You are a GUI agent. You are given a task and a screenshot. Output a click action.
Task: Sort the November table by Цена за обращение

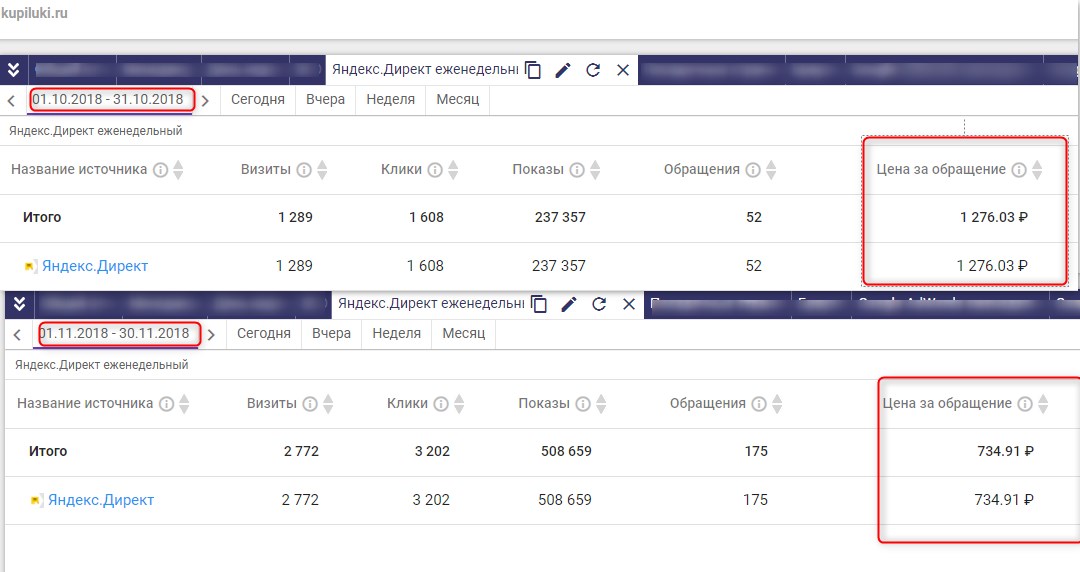(1043, 404)
